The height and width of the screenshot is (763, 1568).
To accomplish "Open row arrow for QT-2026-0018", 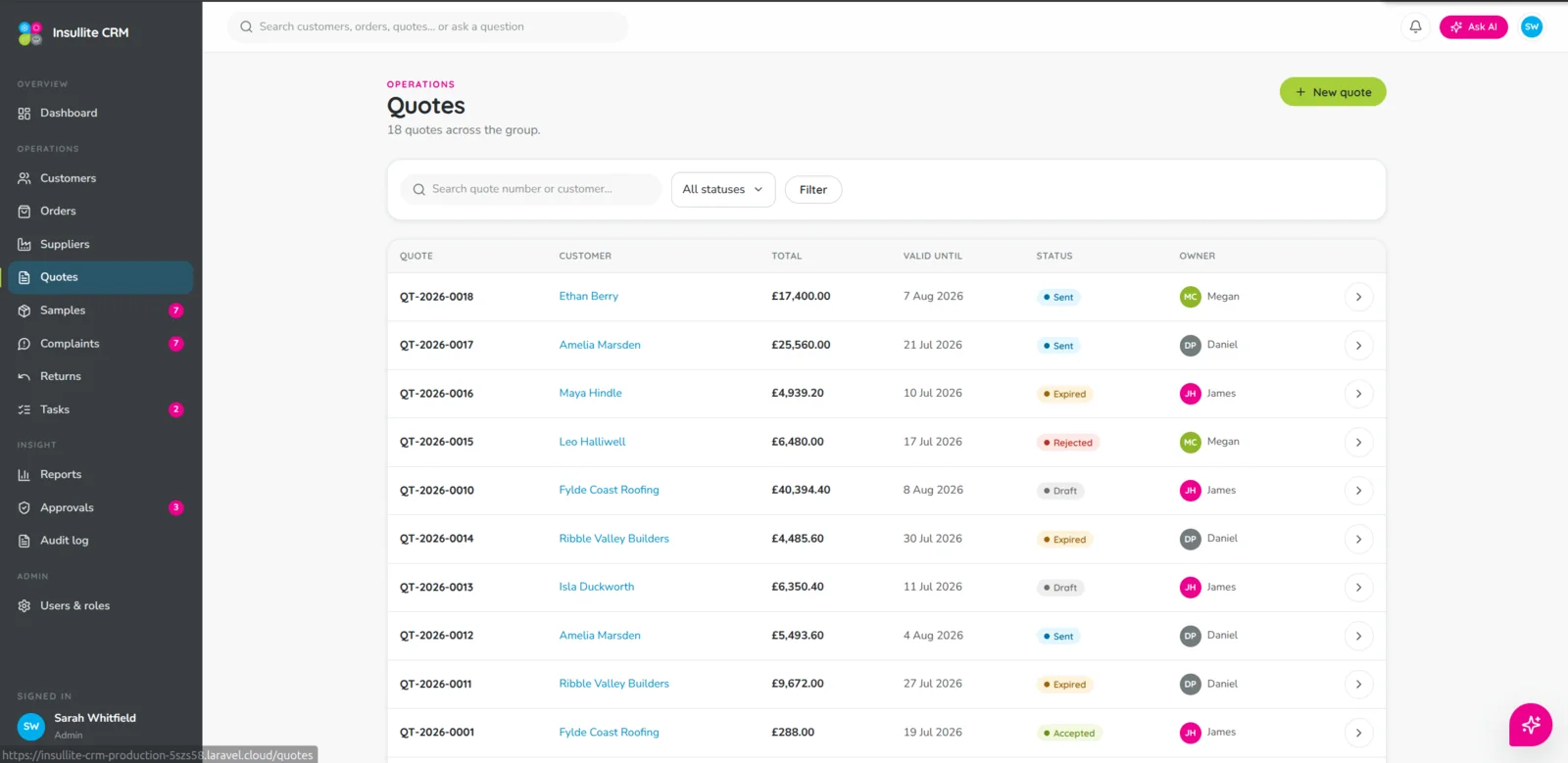I will (1358, 297).
